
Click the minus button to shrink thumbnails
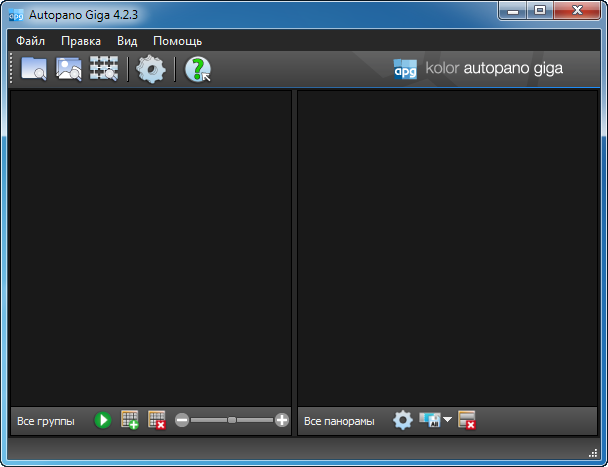click(182, 421)
